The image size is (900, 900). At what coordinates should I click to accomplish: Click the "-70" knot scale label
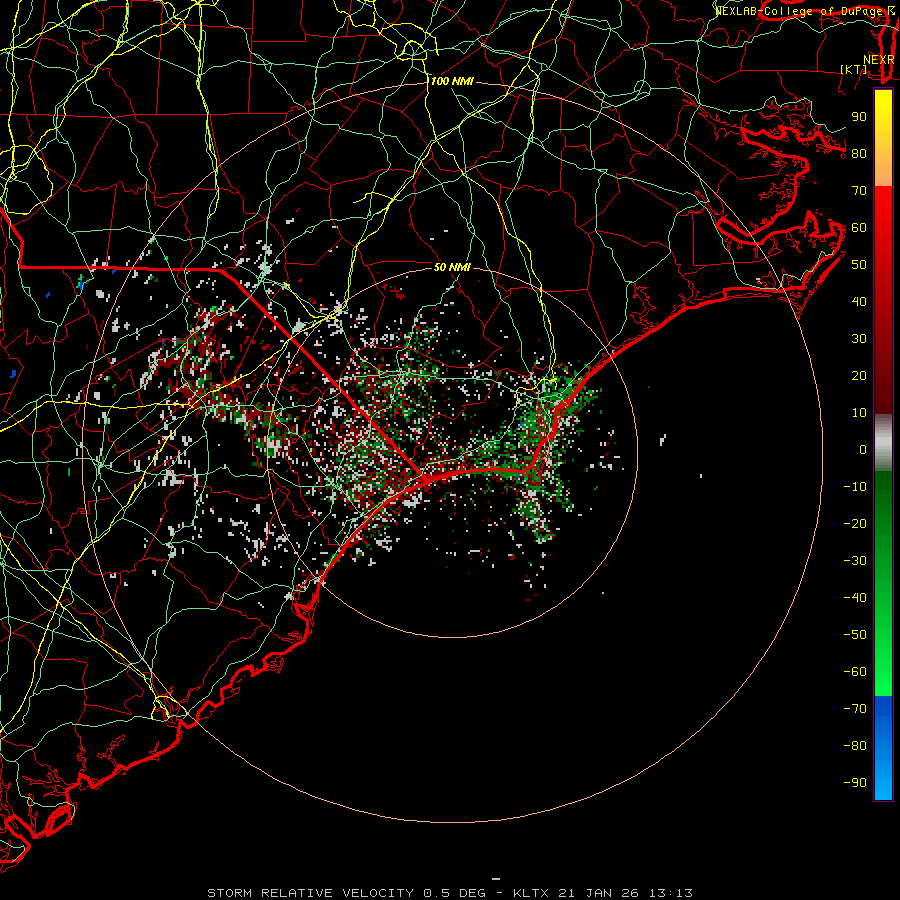pos(855,709)
